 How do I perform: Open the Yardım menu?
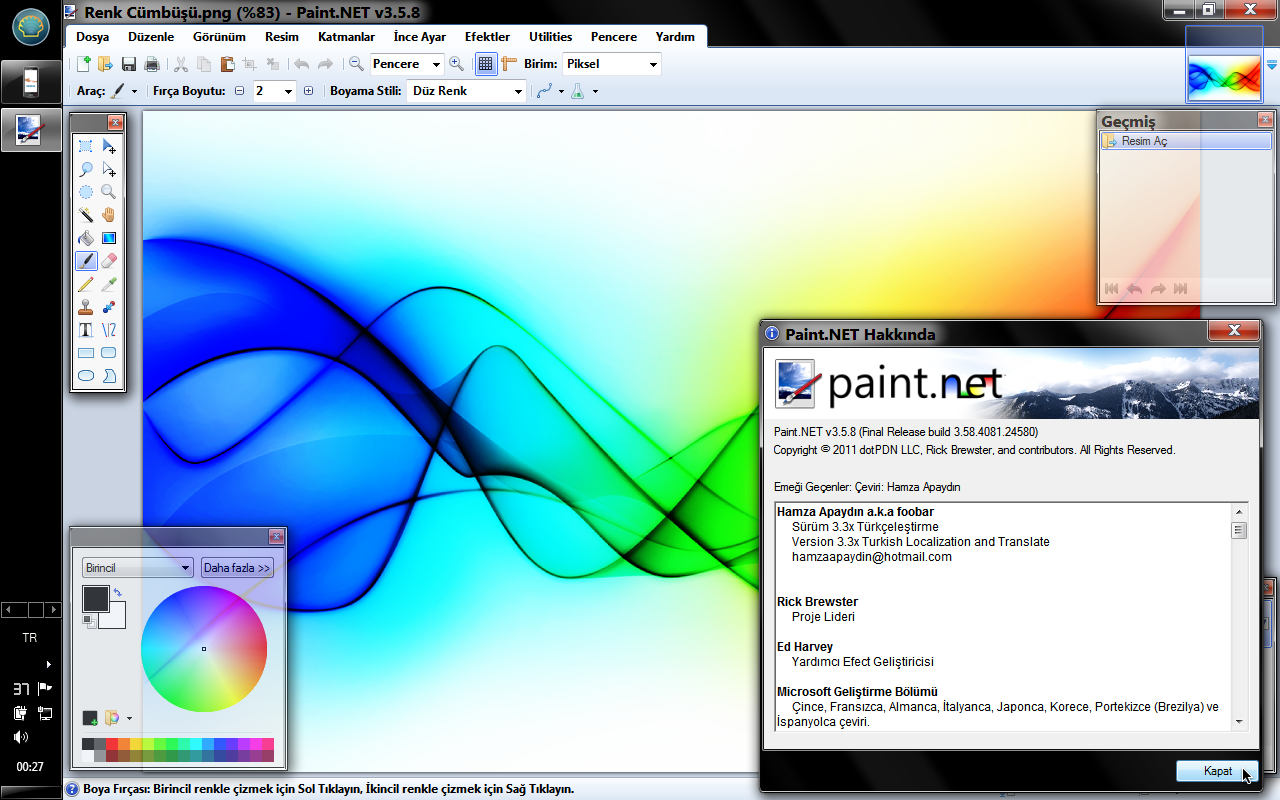point(675,37)
